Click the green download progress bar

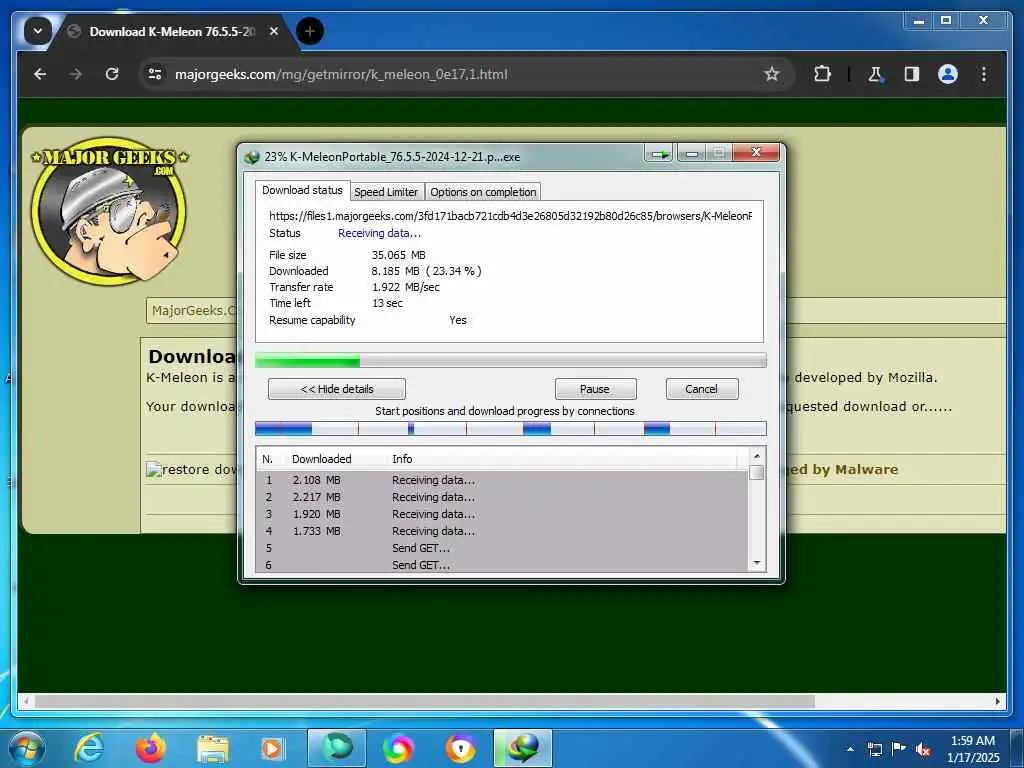[511, 360]
